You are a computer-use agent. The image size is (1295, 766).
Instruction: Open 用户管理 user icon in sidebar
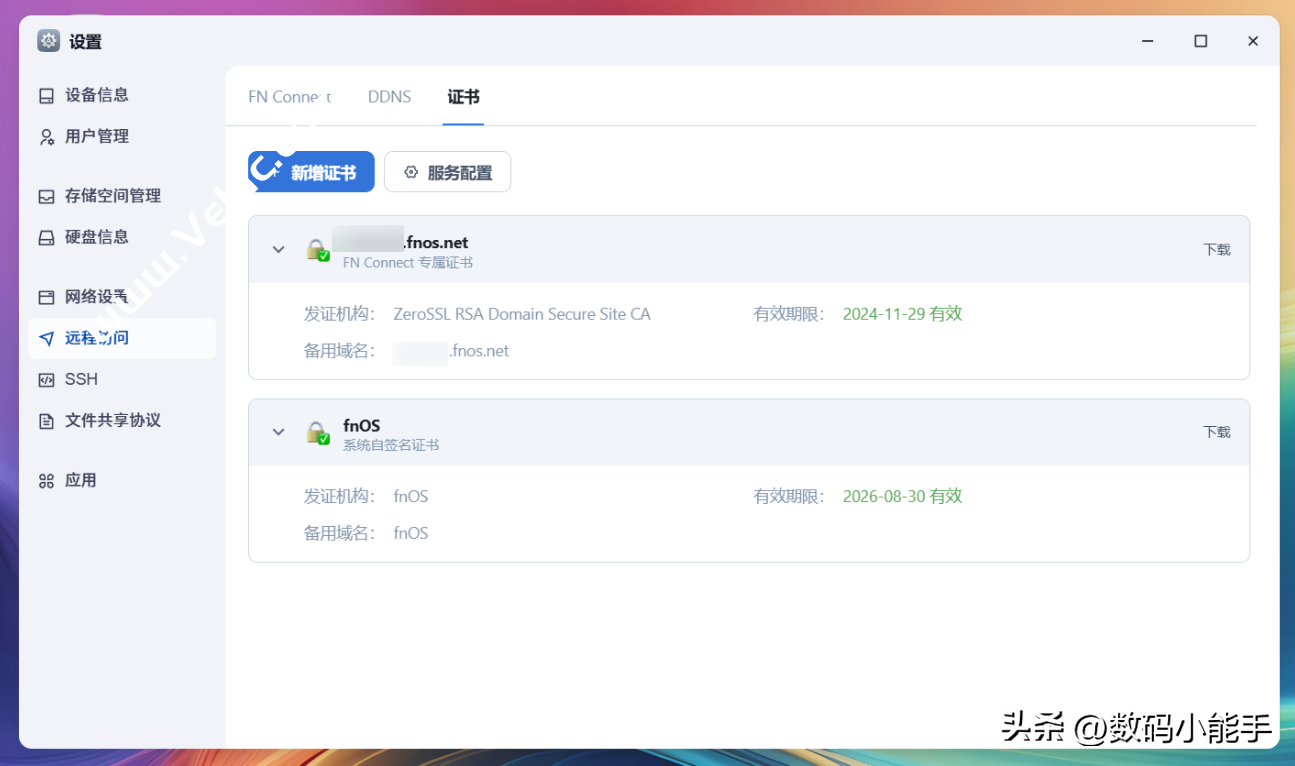tap(46, 137)
